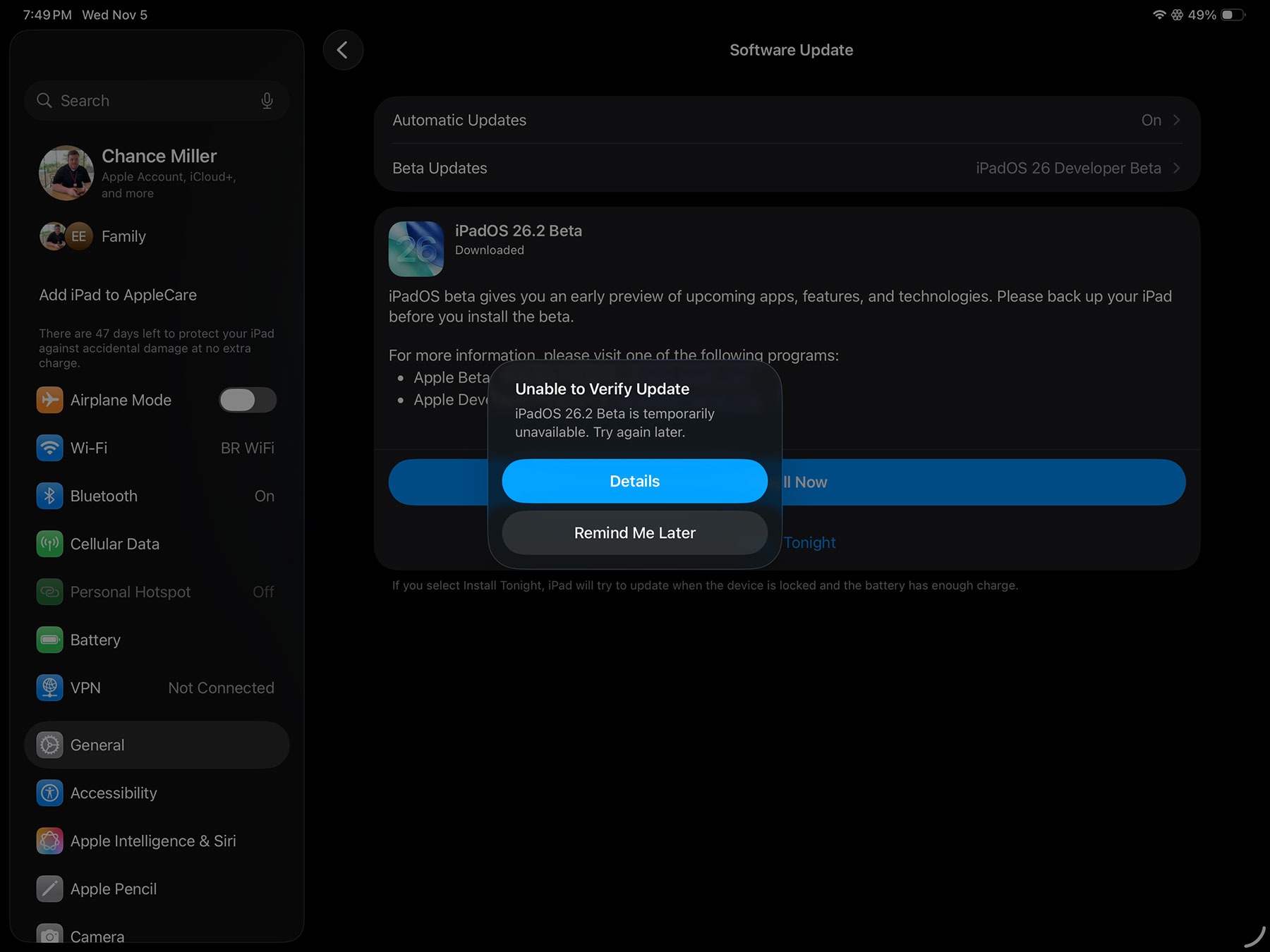
Task: Select the Chance Miller Apple Account profile
Action: pyautogui.click(x=159, y=173)
